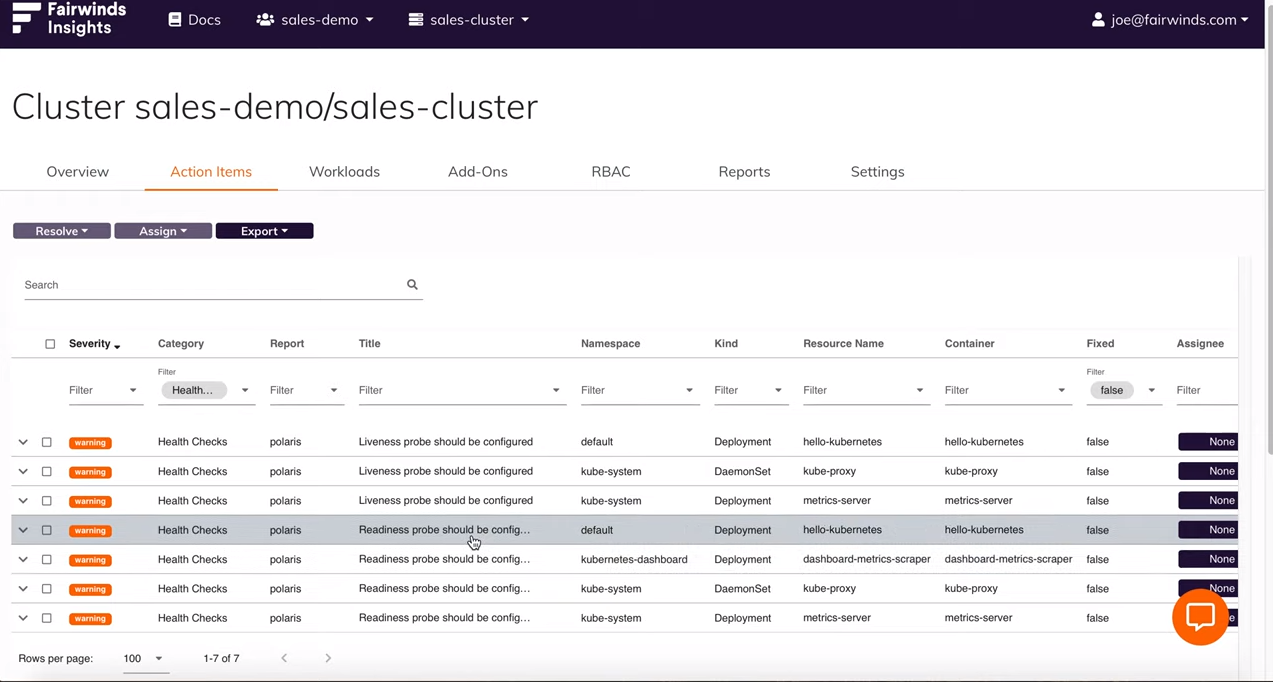The width and height of the screenshot is (1273, 682).
Task: Change rows per page dropdown
Action: (x=144, y=659)
